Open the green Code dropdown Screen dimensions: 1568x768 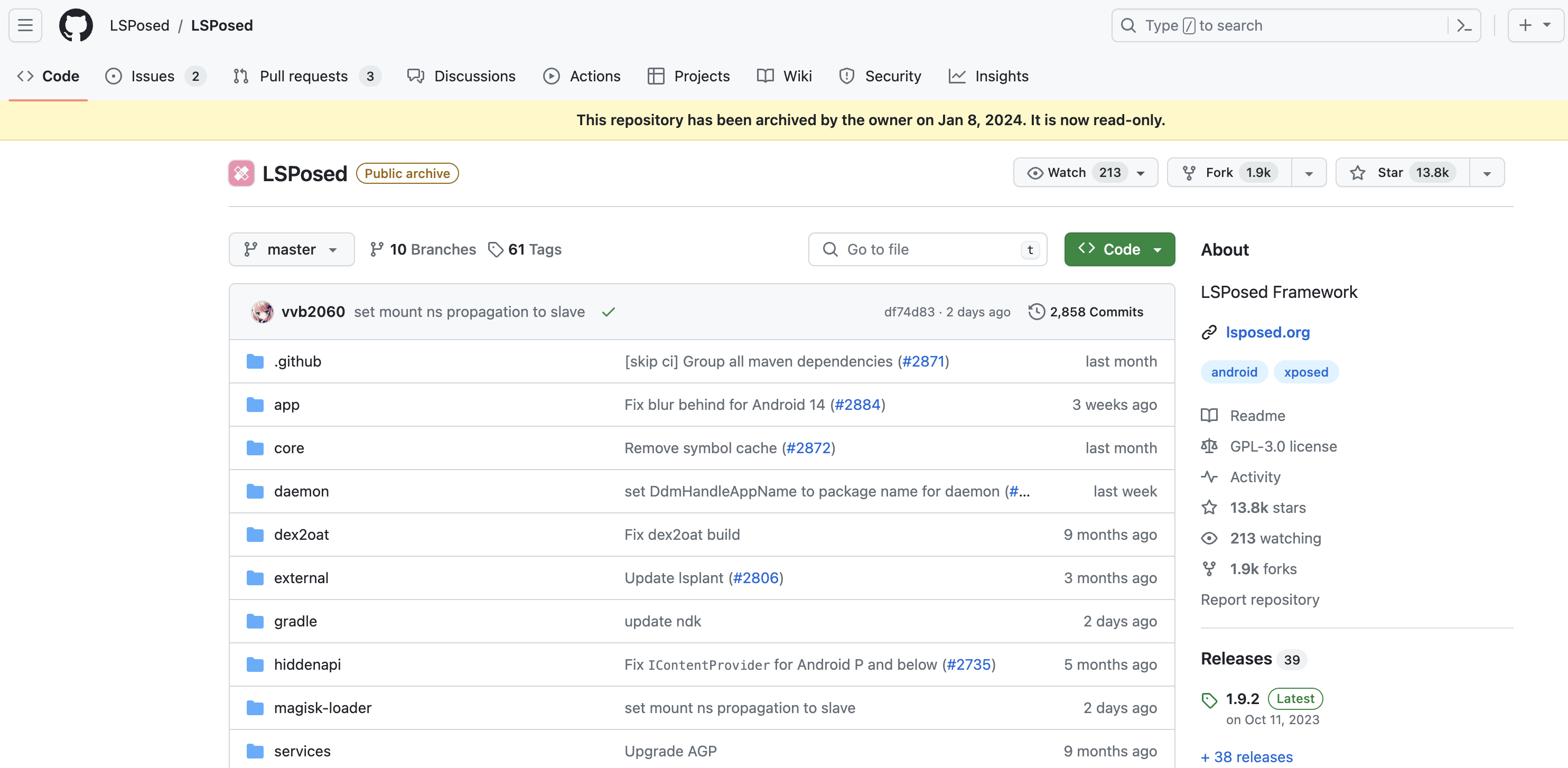(x=1119, y=249)
